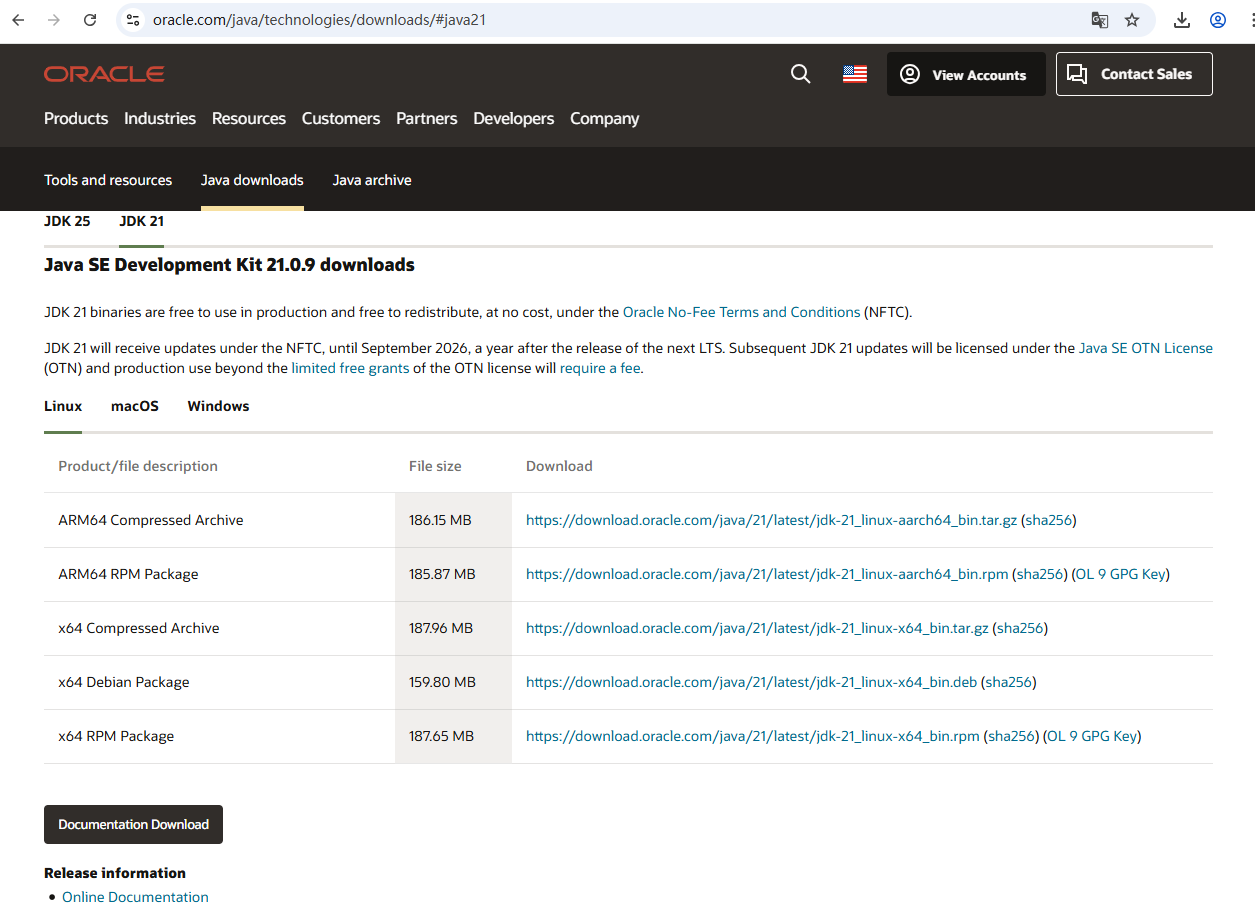Download the x64 Debian Package link
The height and width of the screenshot is (910, 1255).
point(751,682)
